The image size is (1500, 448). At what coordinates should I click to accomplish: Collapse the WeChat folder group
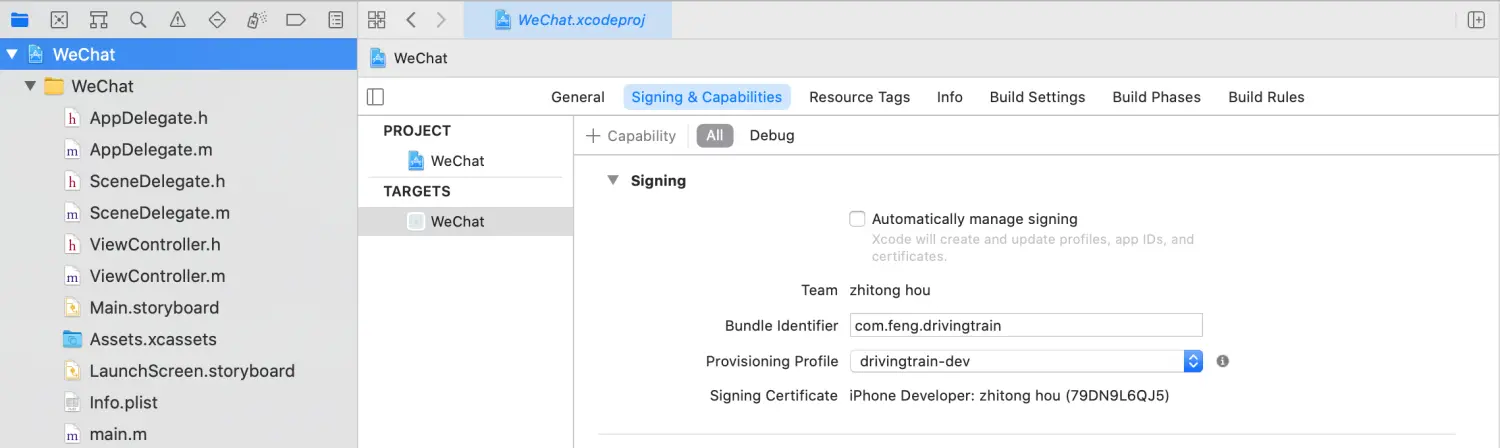30,86
